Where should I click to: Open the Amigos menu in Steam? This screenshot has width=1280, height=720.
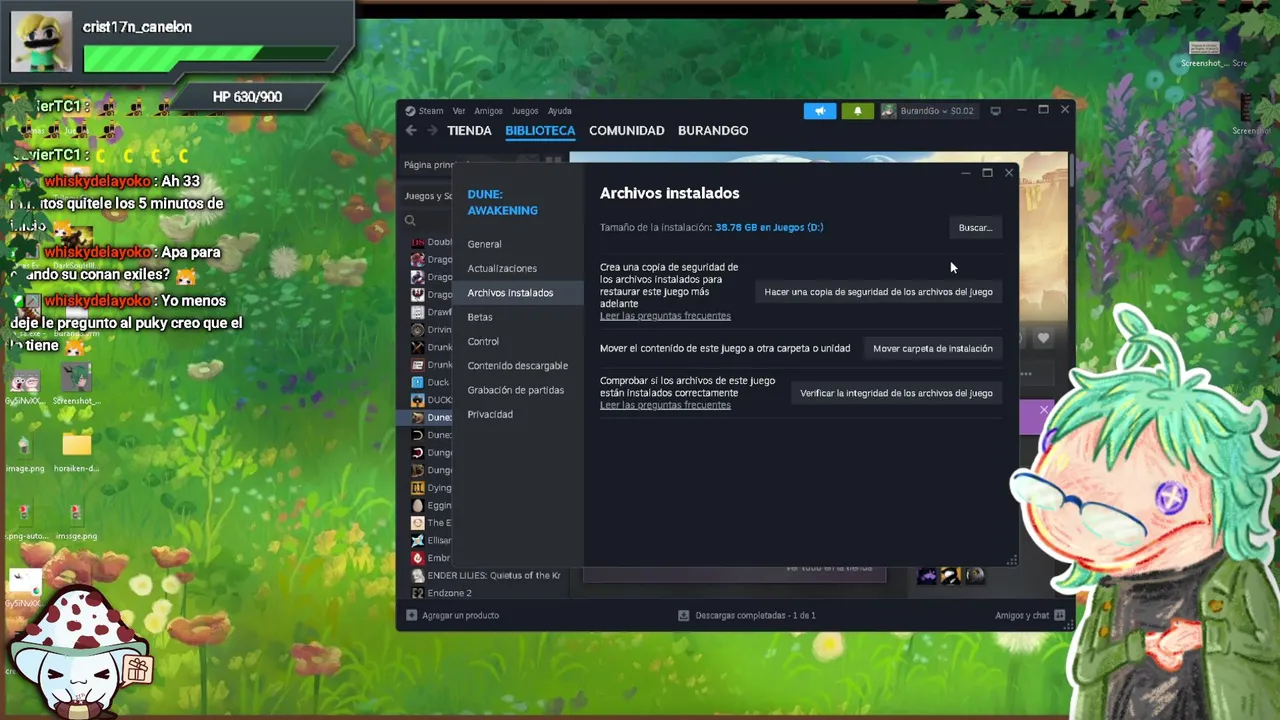coord(488,111)
